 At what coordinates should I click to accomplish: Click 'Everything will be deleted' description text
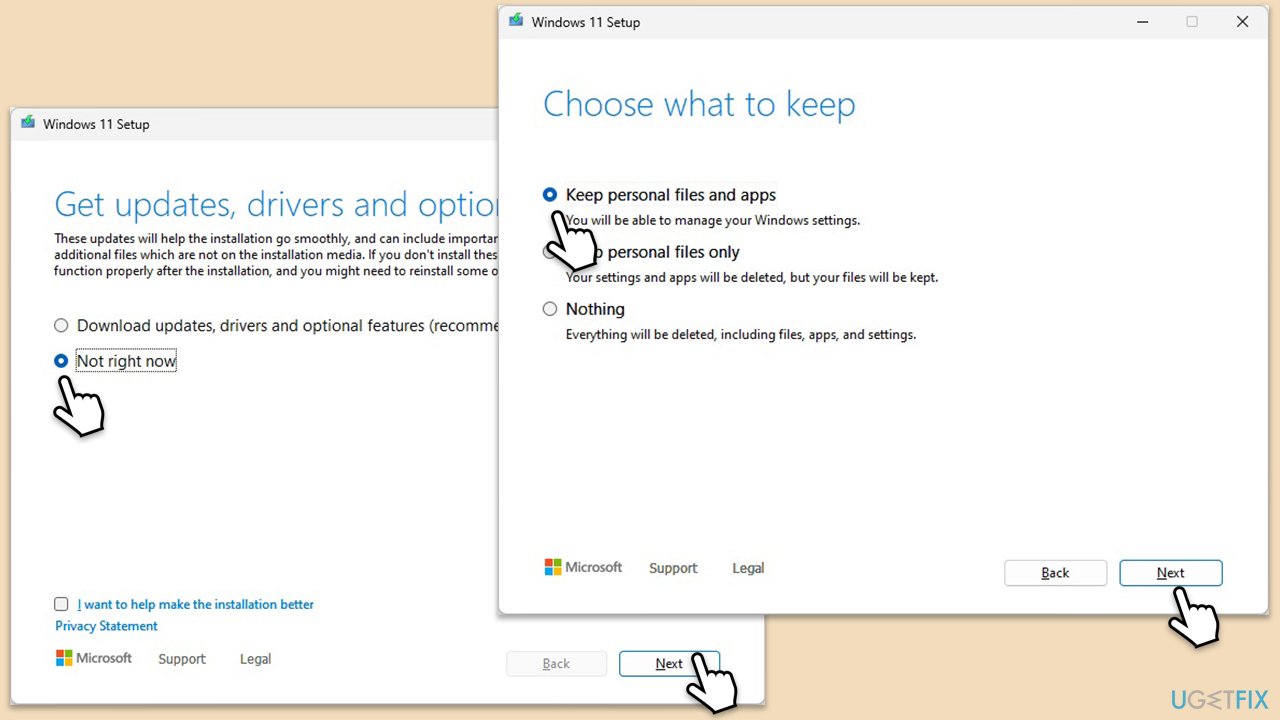pyautogui.click(x=741, y=335)
